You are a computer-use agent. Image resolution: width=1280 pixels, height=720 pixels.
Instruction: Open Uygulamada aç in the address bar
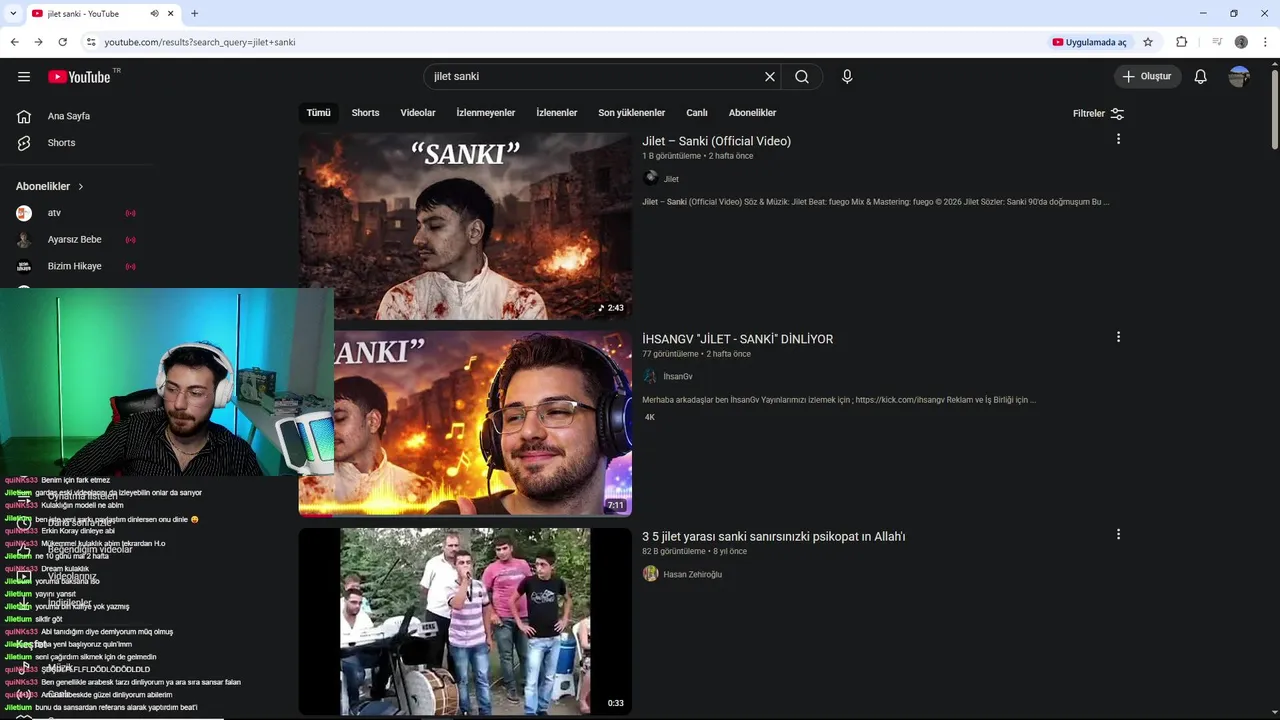click(1089, 42)
